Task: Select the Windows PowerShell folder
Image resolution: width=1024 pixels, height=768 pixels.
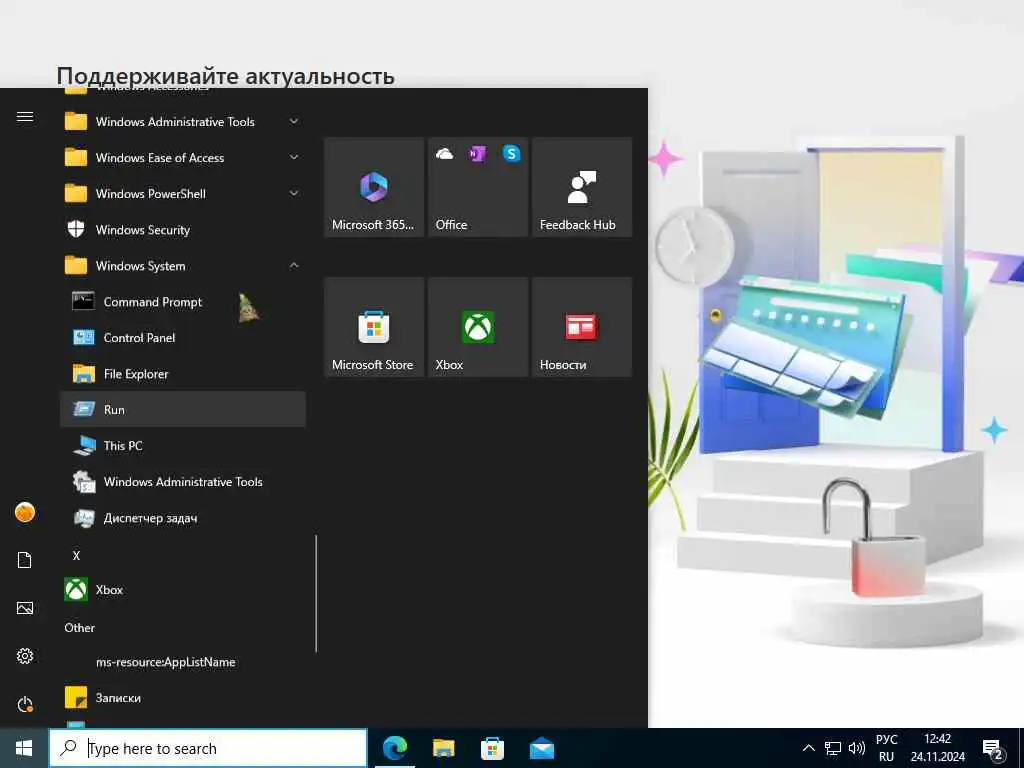Action: pyautogui.click(x=183, y=193)
